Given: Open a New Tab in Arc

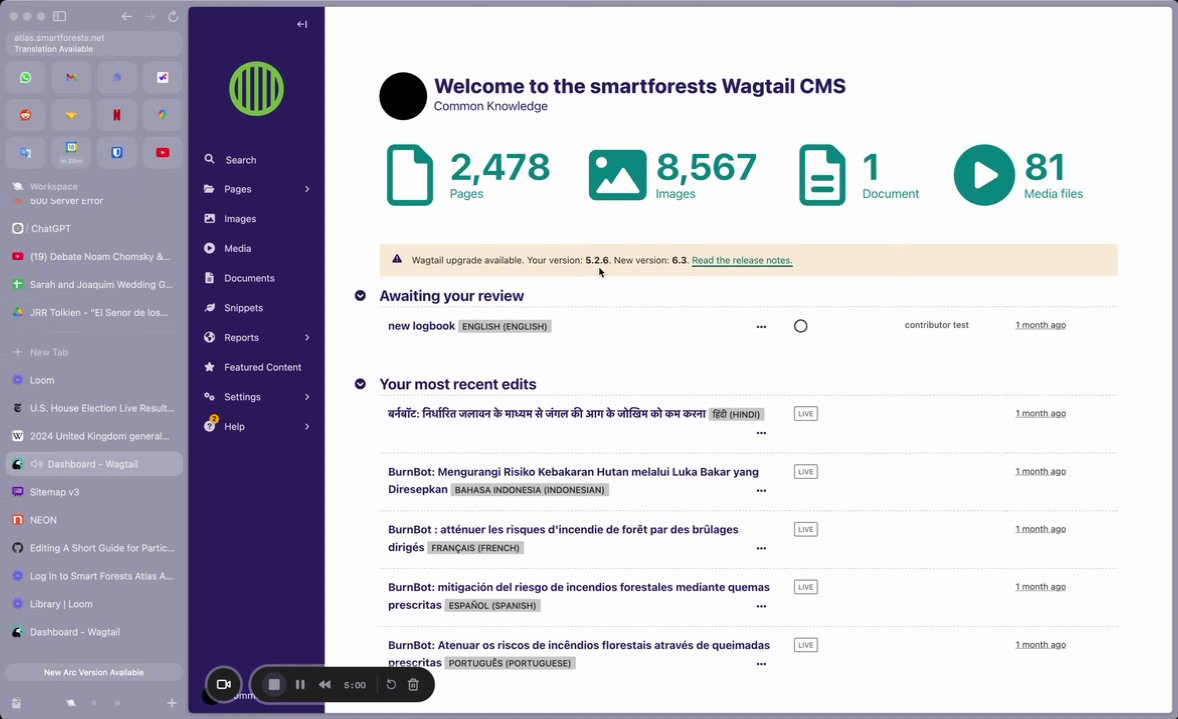Looking at the screenshot, I should pyautogui.click(x=94, y=352).
